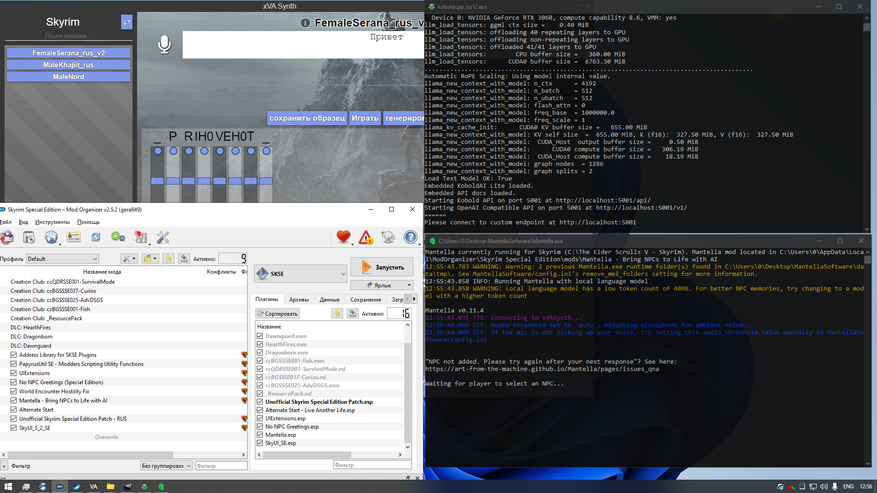Toggle the SkyUI_SE.esp plugin checkbox
Image resolution: width=877 pixels, height=493 pixels.
261,442
